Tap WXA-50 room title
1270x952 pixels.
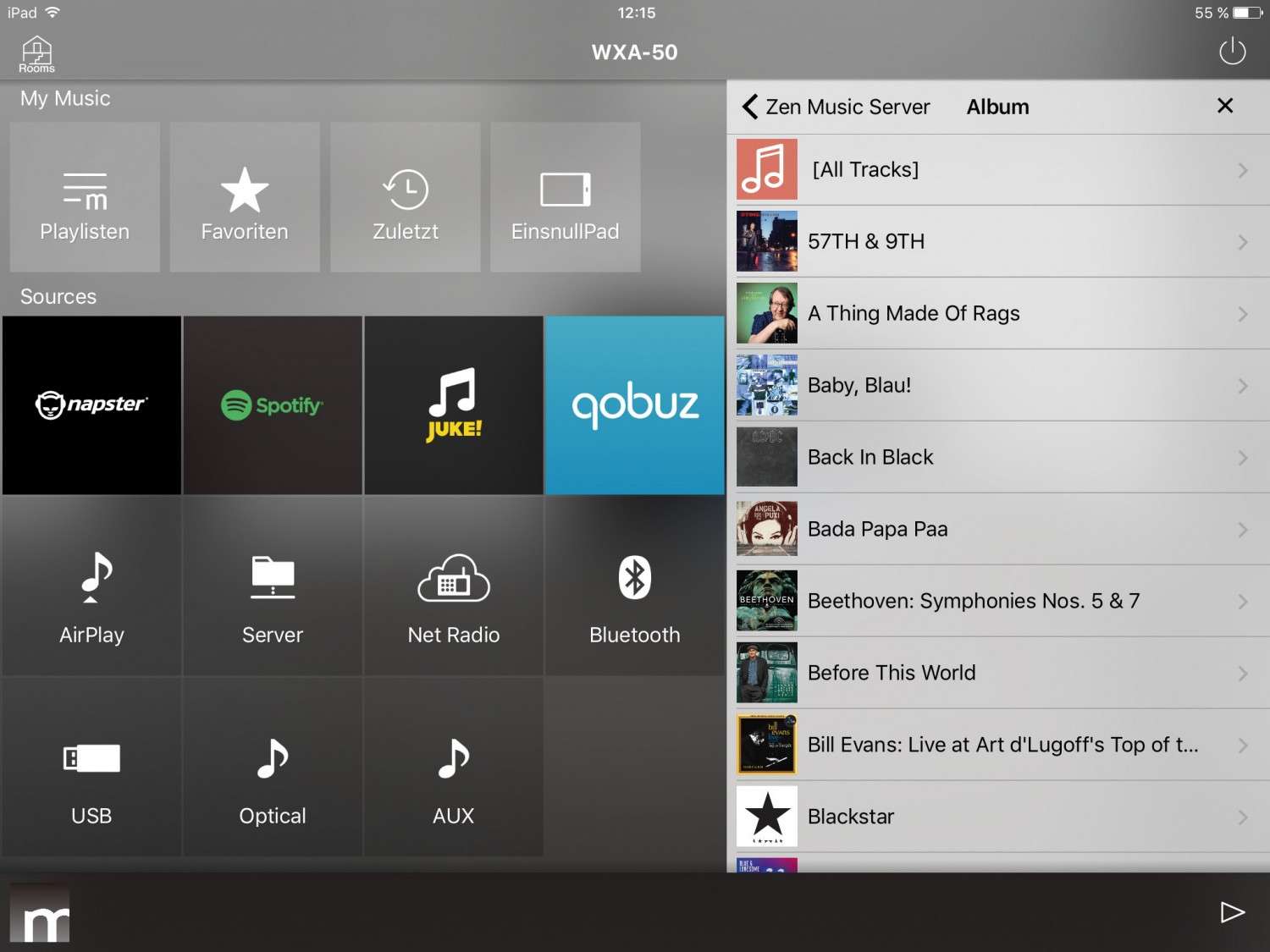tap(635, 52)
